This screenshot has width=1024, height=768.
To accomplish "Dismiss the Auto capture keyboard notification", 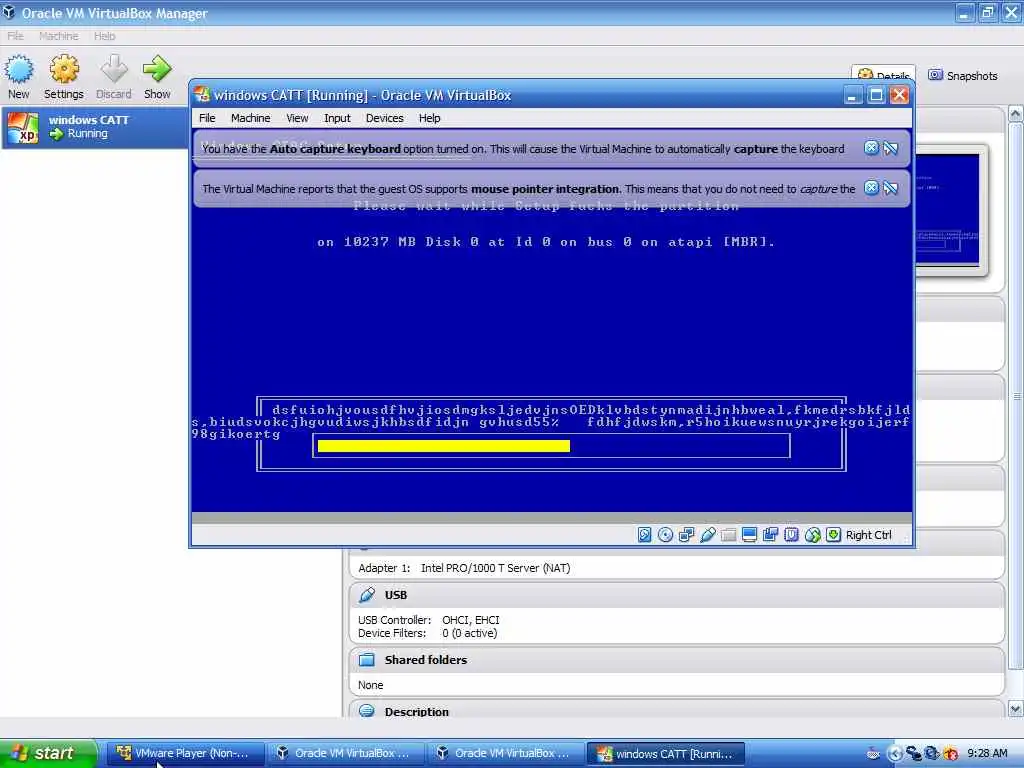I will pos(871,148).
